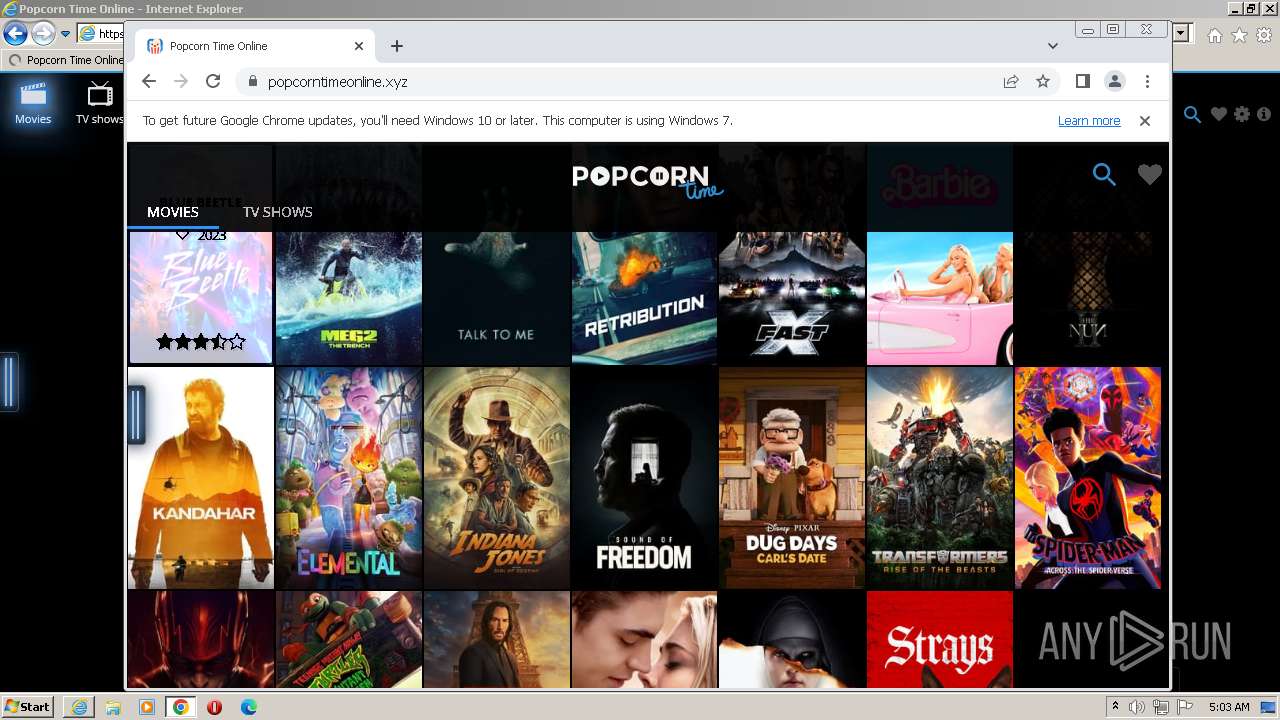Open the Barbie pink car poster
1280x720 pixels.
tap(940, 297)
